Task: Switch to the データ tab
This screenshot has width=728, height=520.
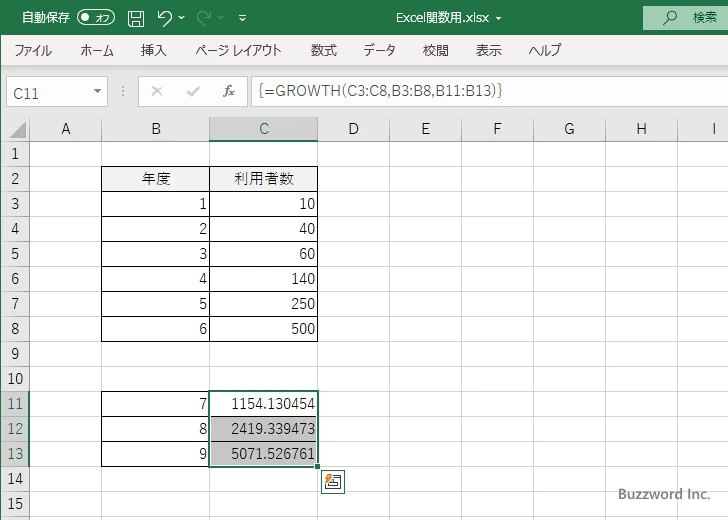Action: 379,50
